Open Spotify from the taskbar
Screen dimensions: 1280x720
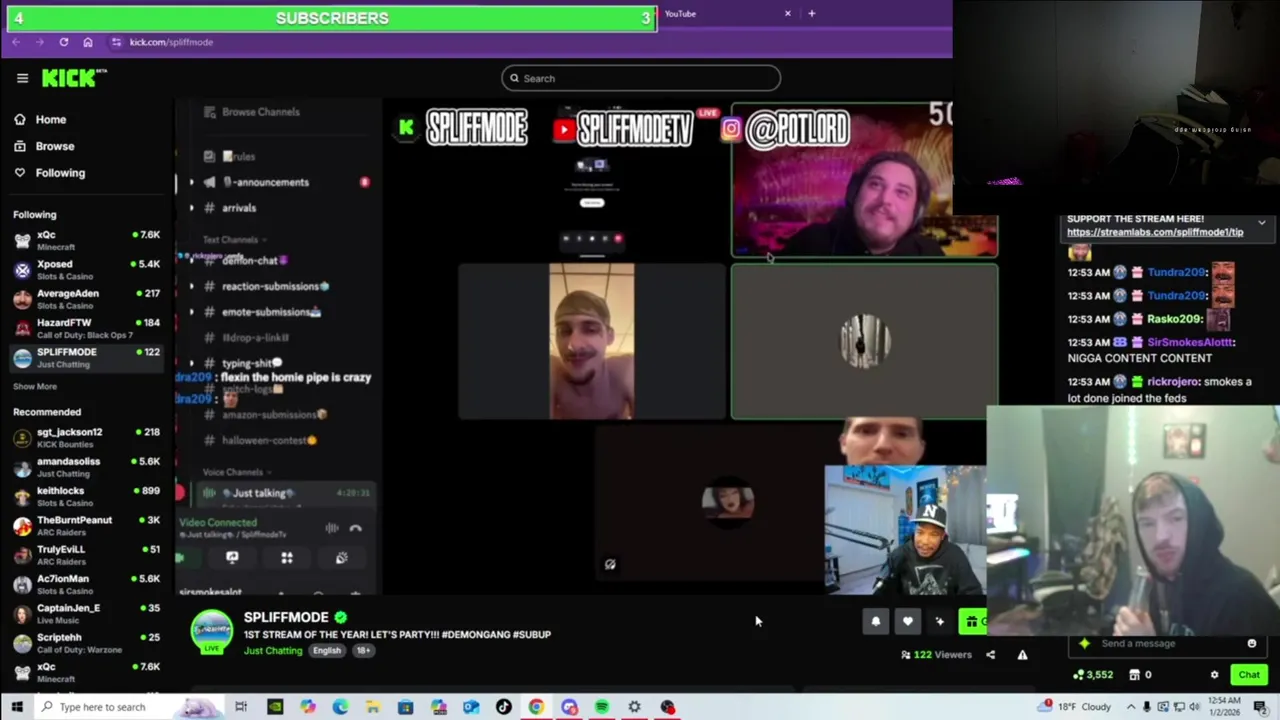(x=601, y=707)
